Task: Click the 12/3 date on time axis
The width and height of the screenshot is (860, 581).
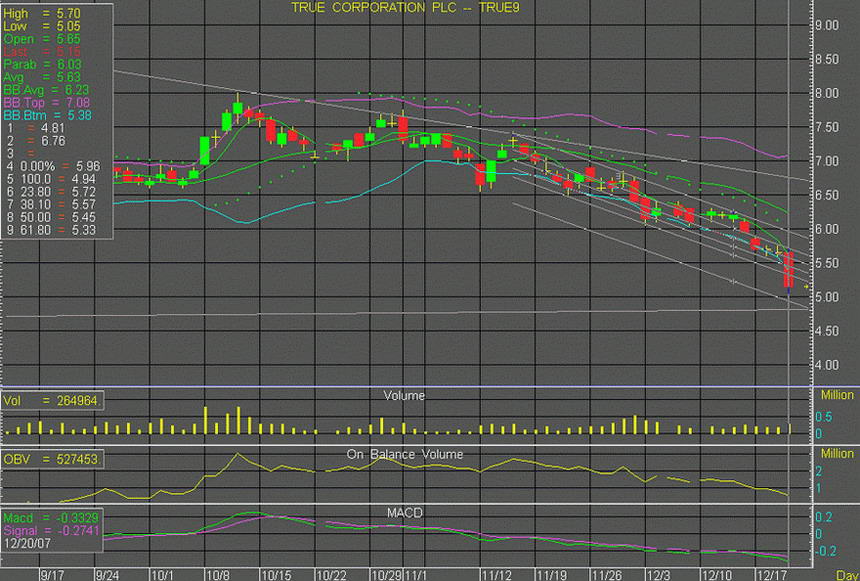Action: [658, 575]
